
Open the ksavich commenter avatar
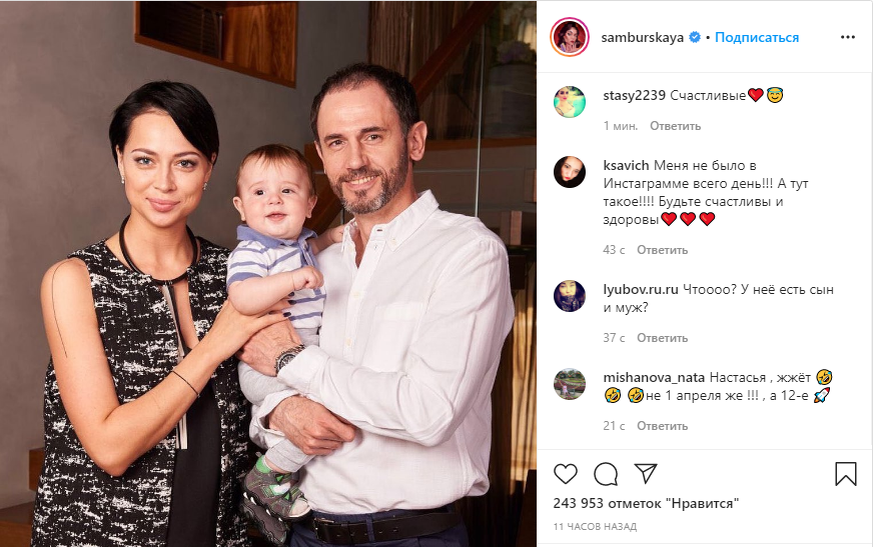tap(569, 172)
